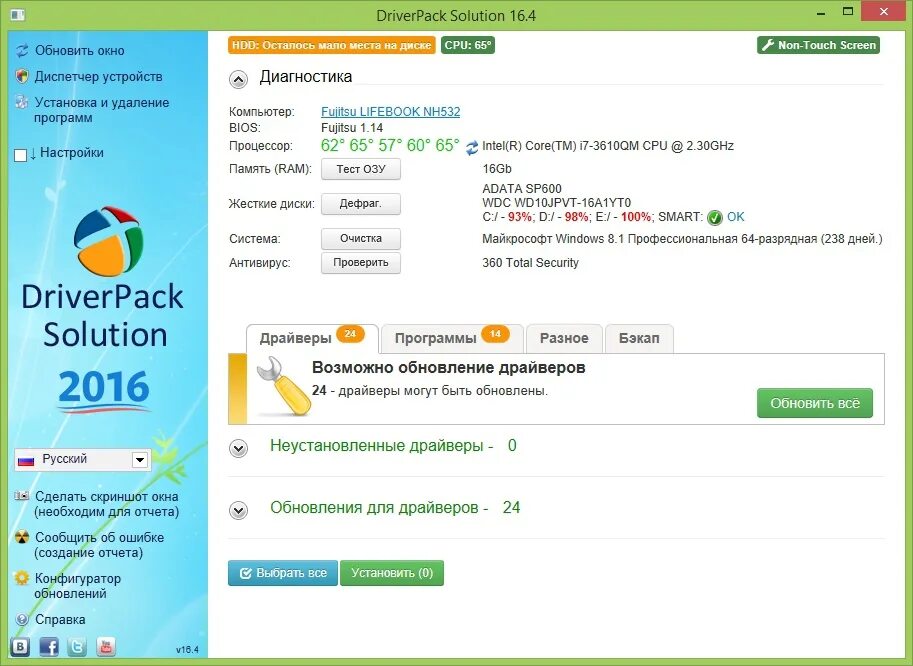Viewport: 913px width, 666px height.
Task: Open the YouTube social icon
Action: point(106,646)
